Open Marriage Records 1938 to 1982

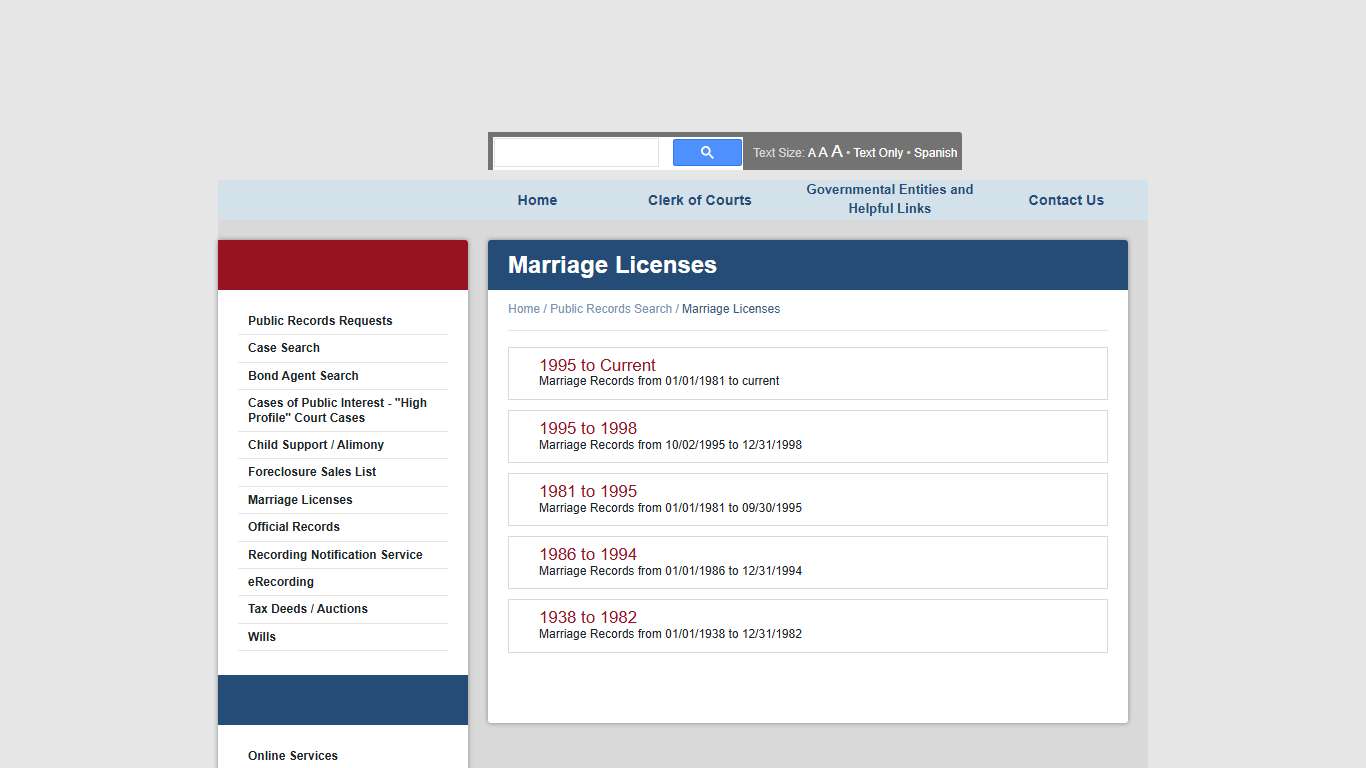tap(588, 617)
